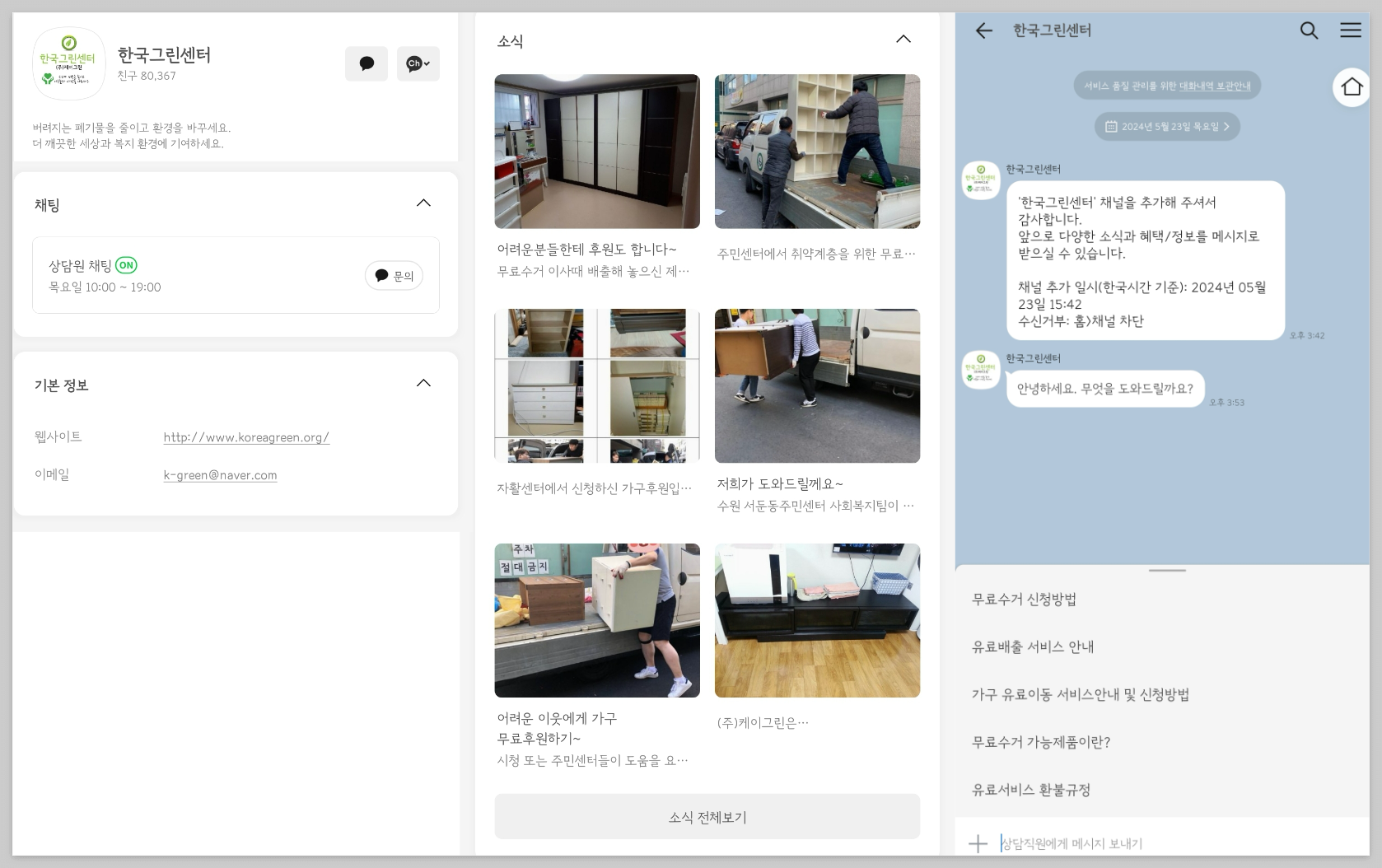Screen dimensions: 1382x868
Task: Click the 저희가 도와드릴께요~ post title
Action: [780, 483]
